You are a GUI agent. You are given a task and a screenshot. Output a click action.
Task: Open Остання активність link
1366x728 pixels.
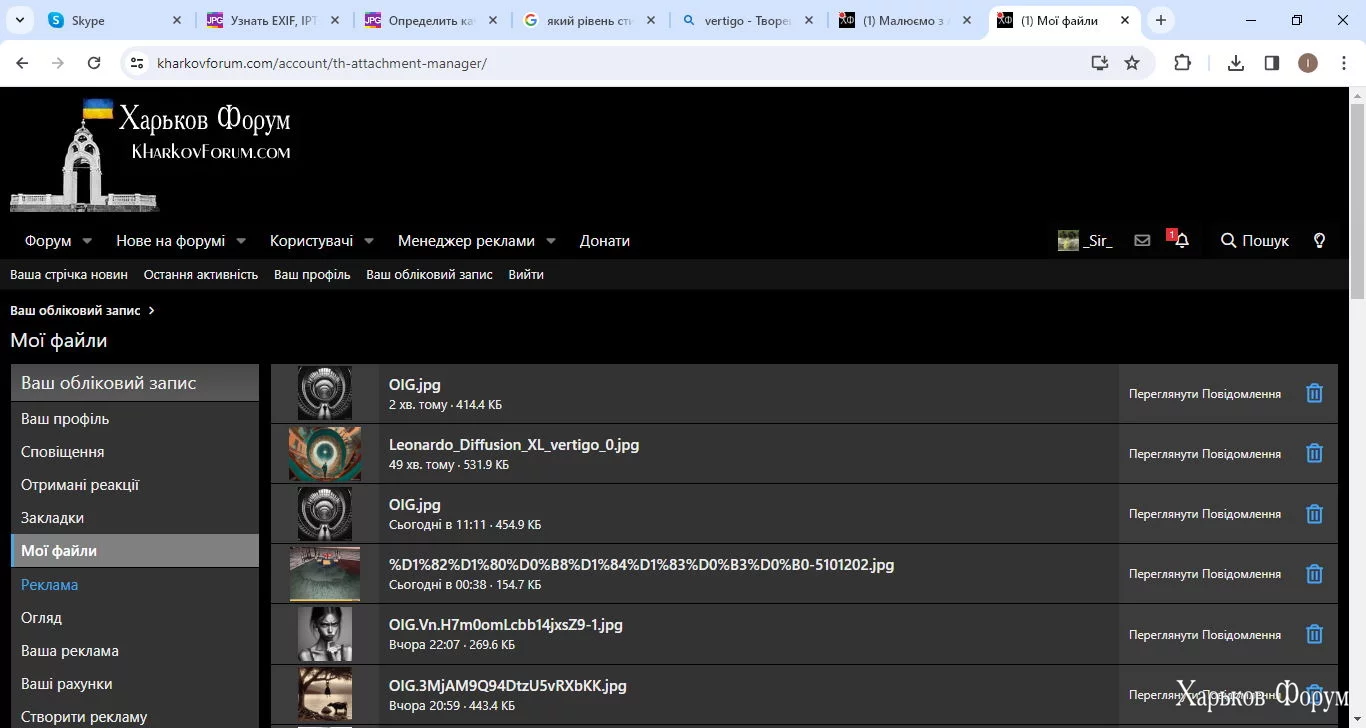tap(201, 275)
